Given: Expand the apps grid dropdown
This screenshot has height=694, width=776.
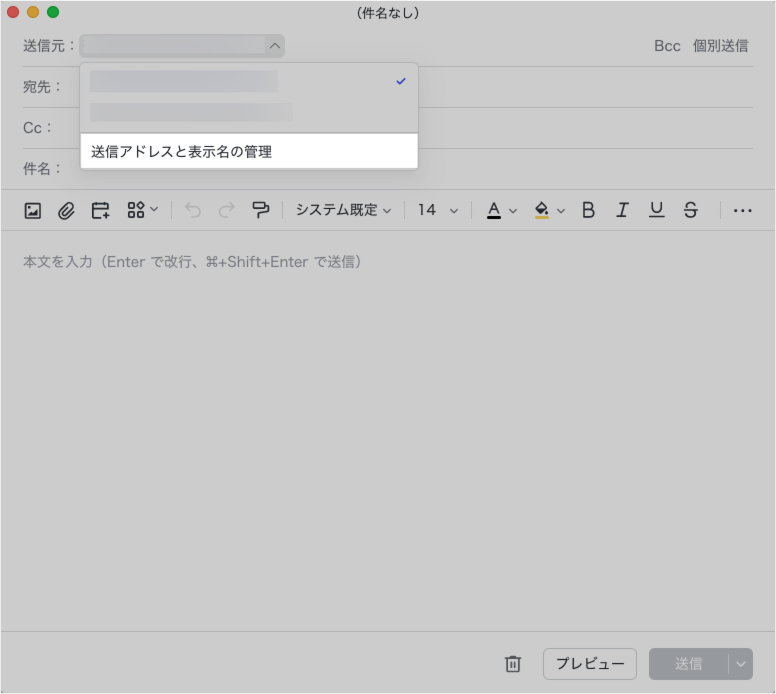Looking at the screenshot, I should [x=142, y=210].
